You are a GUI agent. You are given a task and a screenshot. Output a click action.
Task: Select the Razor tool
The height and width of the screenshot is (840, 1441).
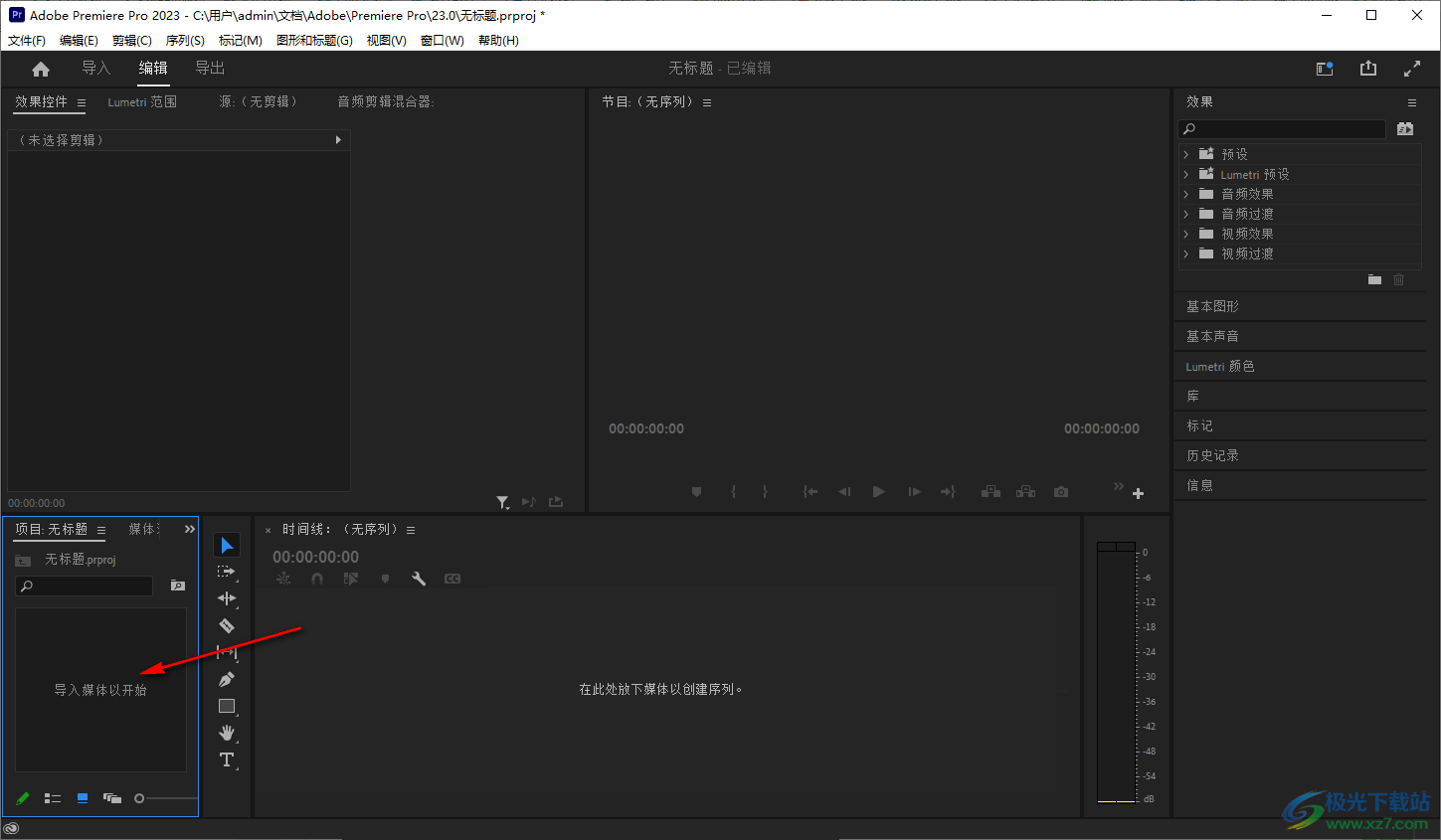pyautogui.click(x=227, y=625)
